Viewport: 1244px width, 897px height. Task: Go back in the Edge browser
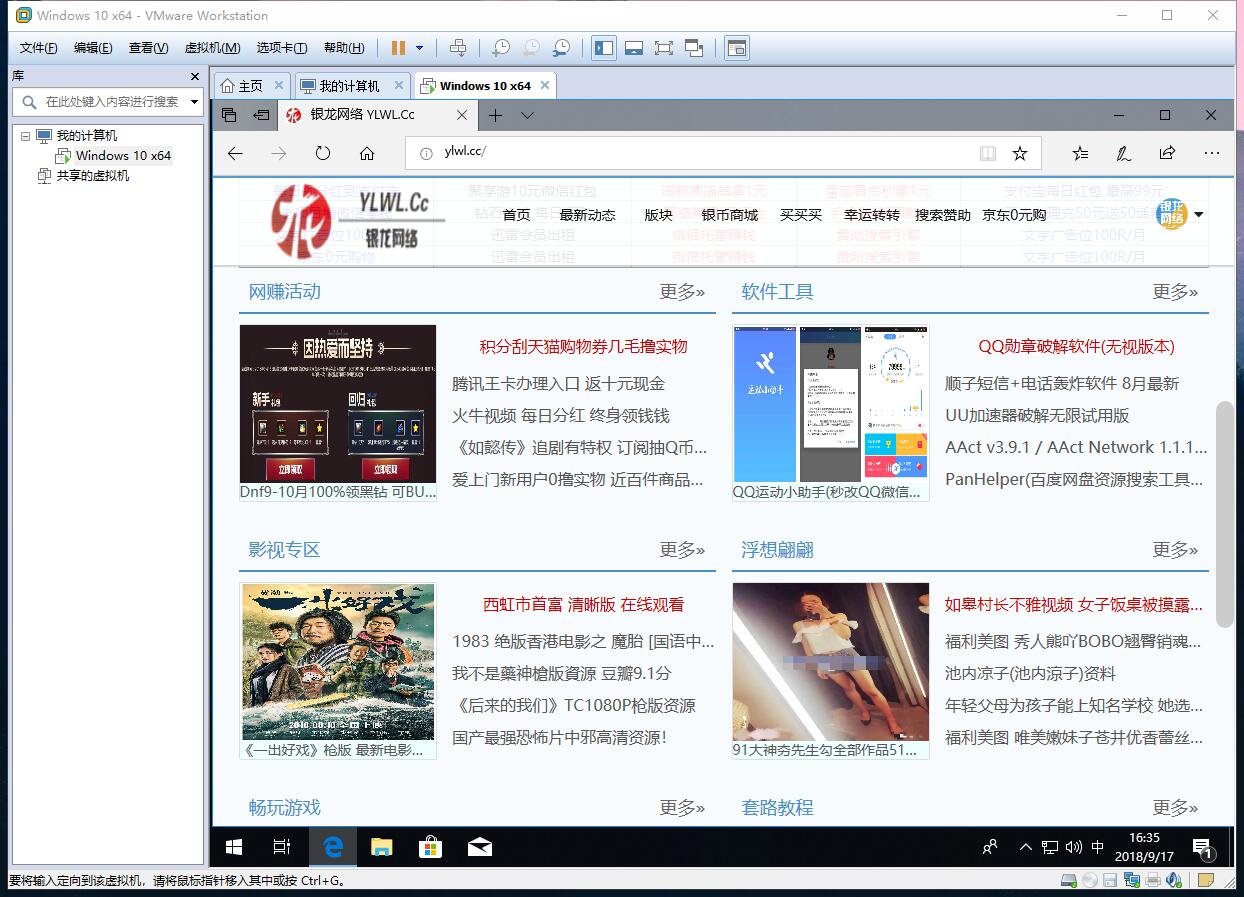(x=235, y=153)
